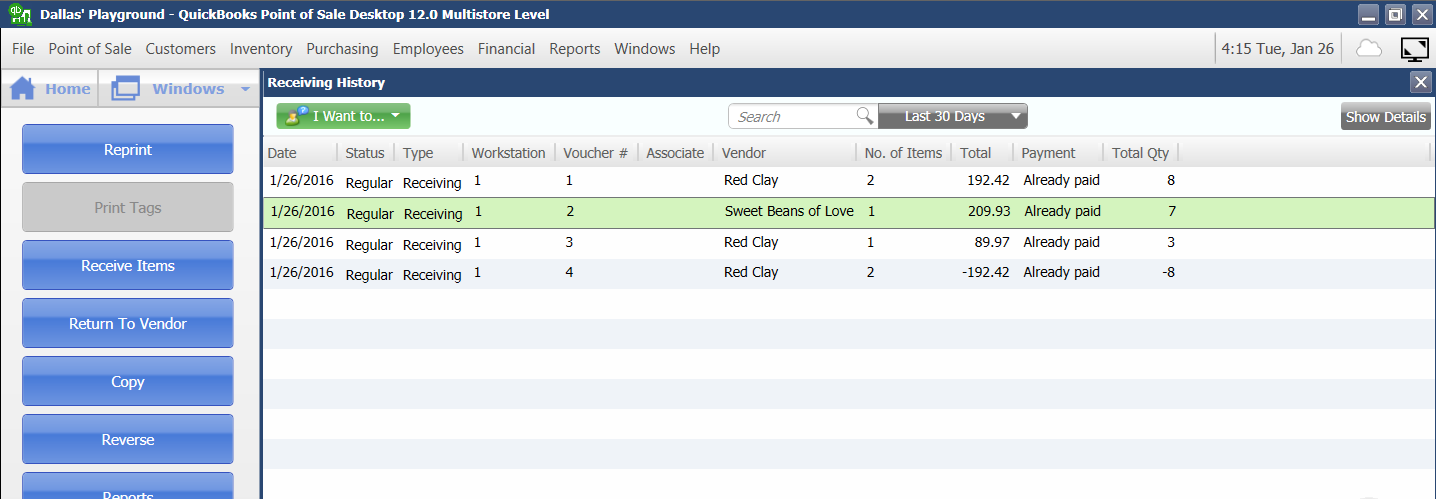Click the Print Tags button

pyautogui.click(x=128, y=207)
